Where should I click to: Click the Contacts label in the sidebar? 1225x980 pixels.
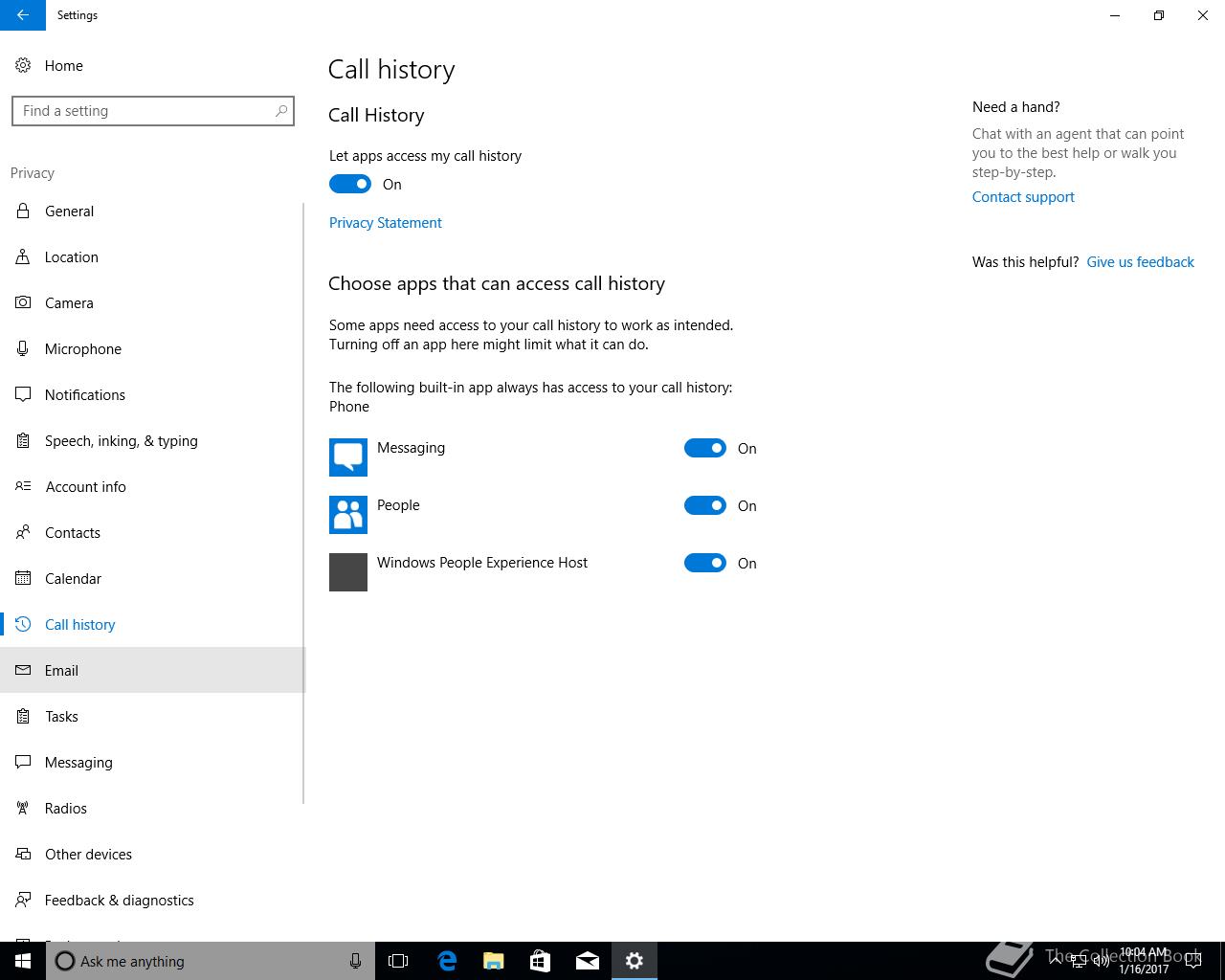73,532
